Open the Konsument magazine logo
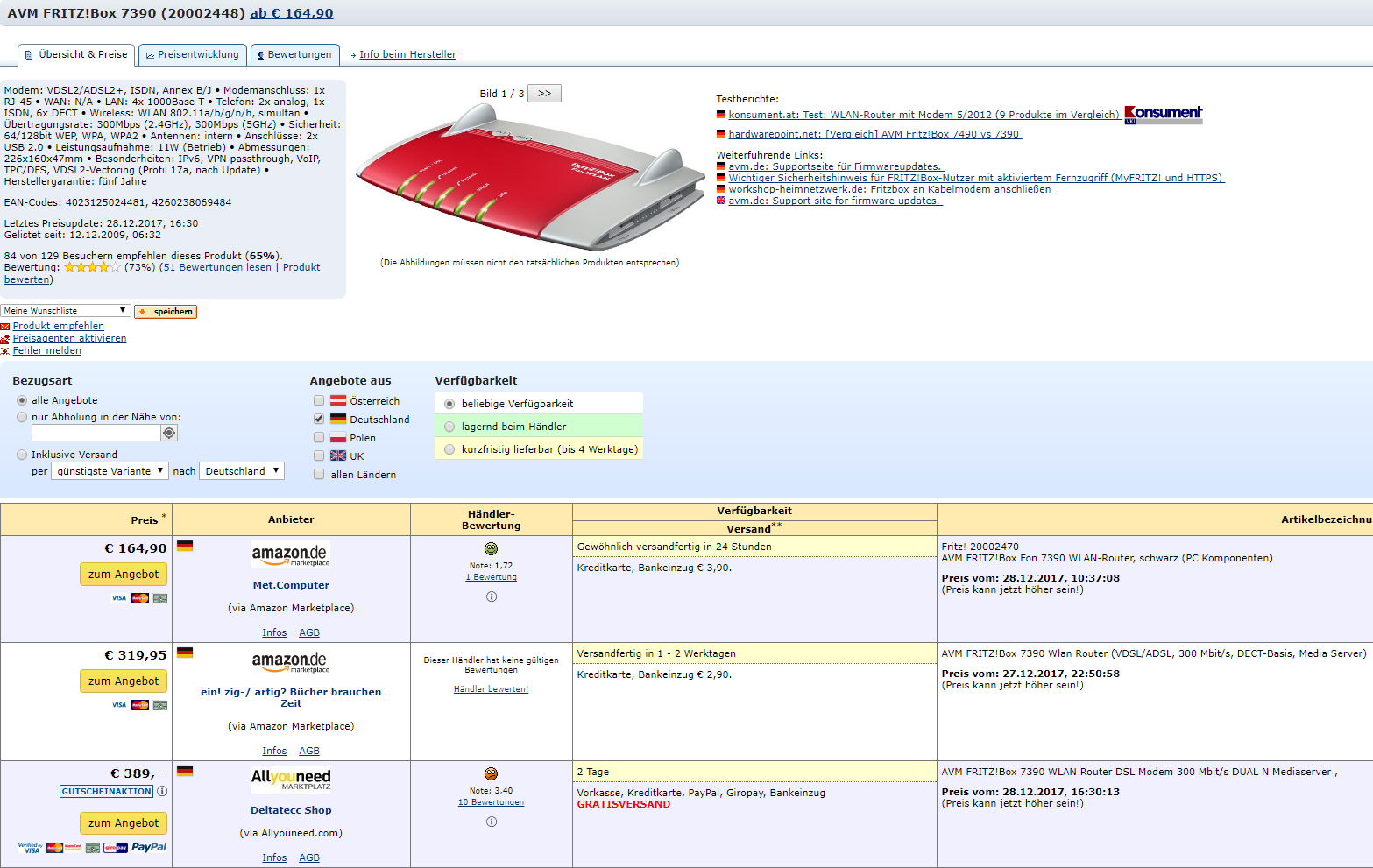Screen dimensions: 1373x868 pyautogui.click(x=1164, y=114)
